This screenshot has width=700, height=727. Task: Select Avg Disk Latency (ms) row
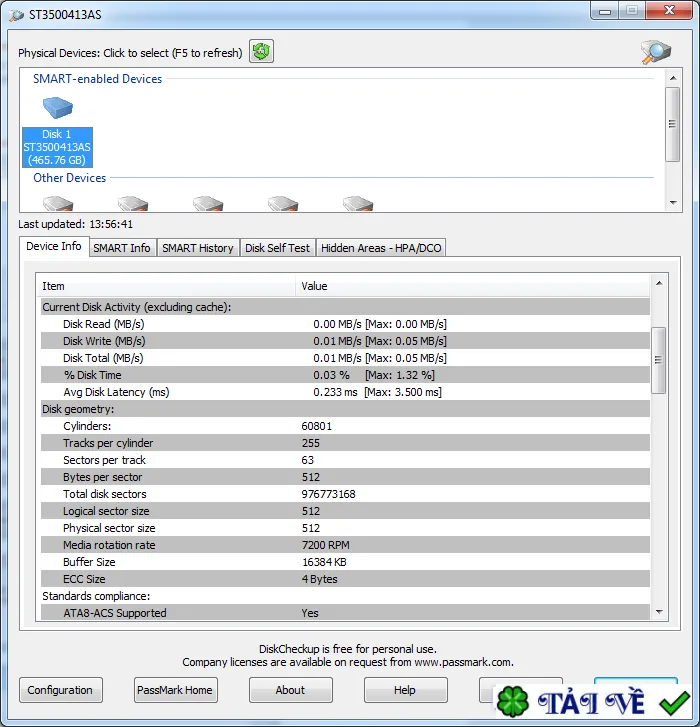345,392
